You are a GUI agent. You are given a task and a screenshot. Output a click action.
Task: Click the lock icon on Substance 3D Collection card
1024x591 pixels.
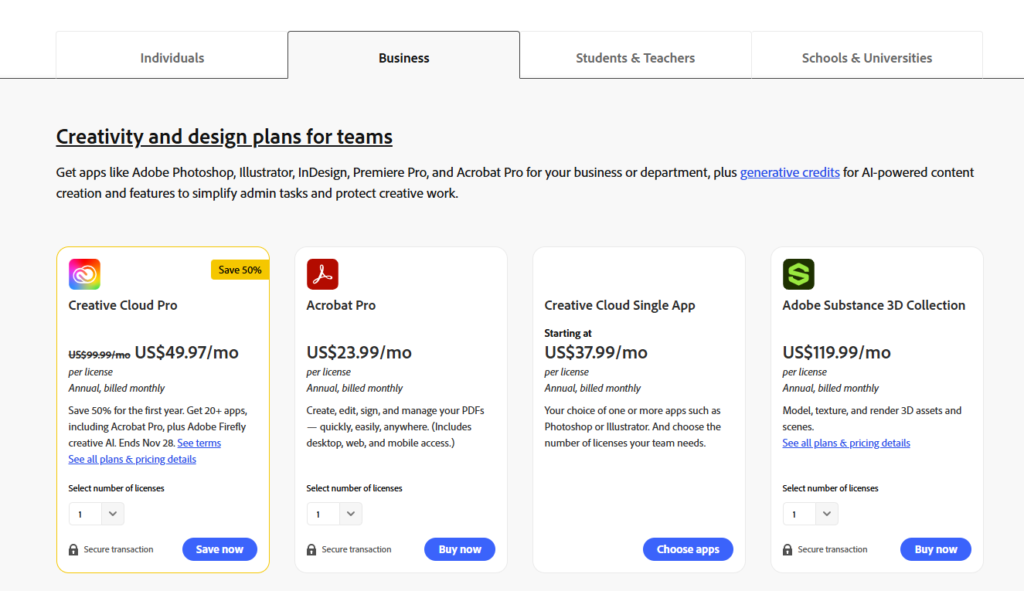[789, 549]
